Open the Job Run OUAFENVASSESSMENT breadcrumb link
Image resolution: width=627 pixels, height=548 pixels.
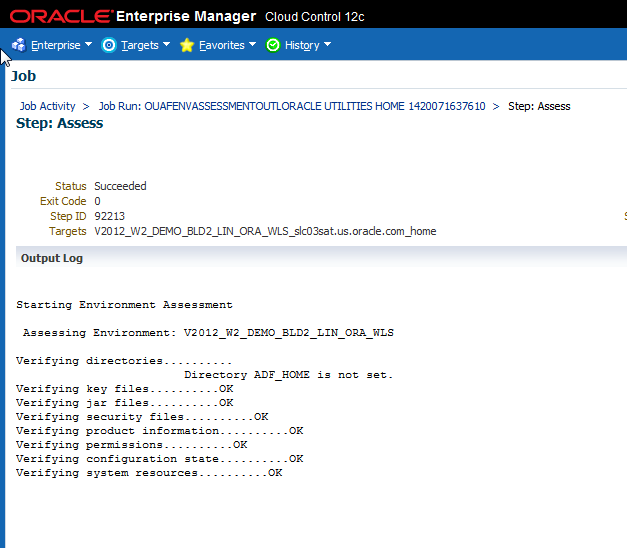pyautogui.click(x=292, y=106)
